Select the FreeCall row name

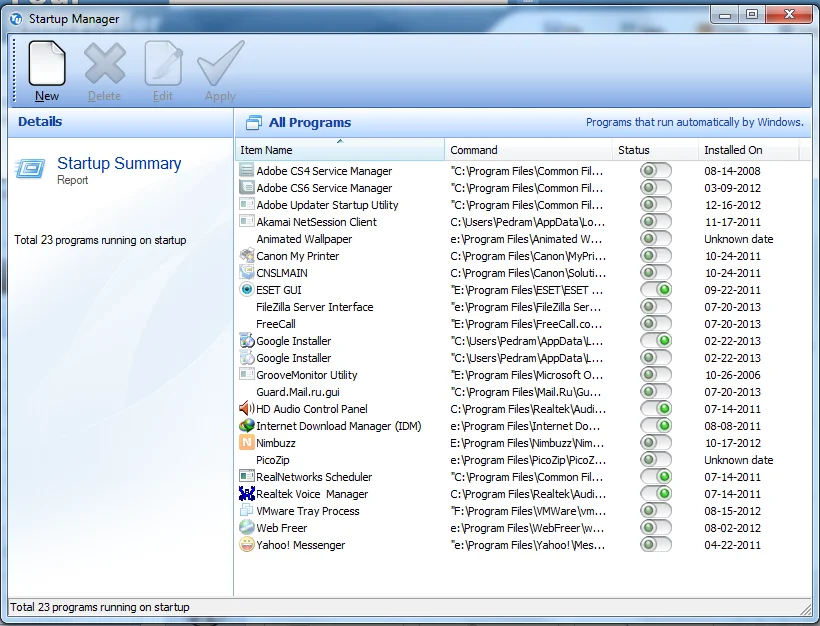click(x=276, y=324)
